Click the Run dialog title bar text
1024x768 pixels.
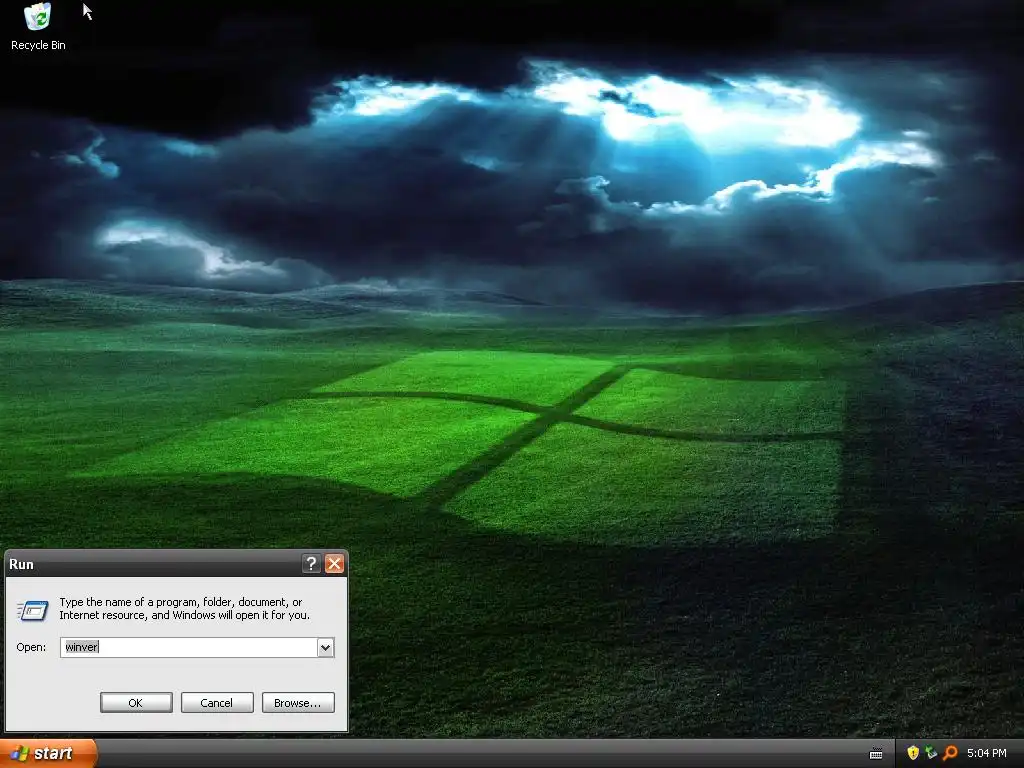[x=22, y=564]
